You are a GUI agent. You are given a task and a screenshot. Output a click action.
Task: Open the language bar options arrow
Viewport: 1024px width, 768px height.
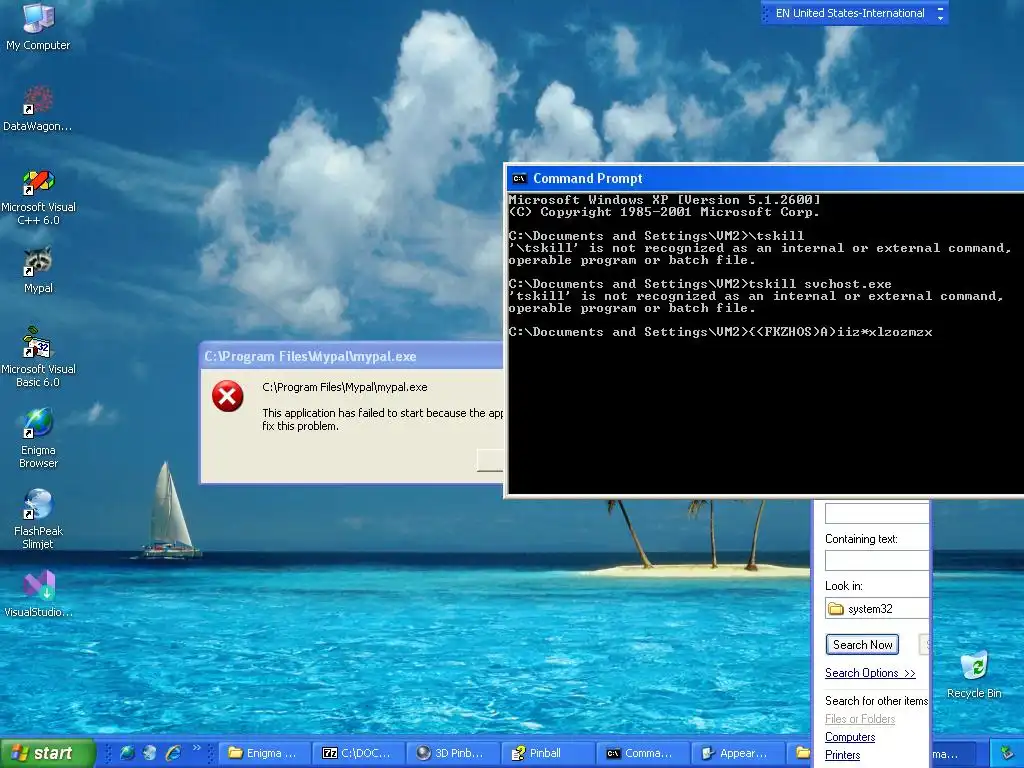point(940,18)
